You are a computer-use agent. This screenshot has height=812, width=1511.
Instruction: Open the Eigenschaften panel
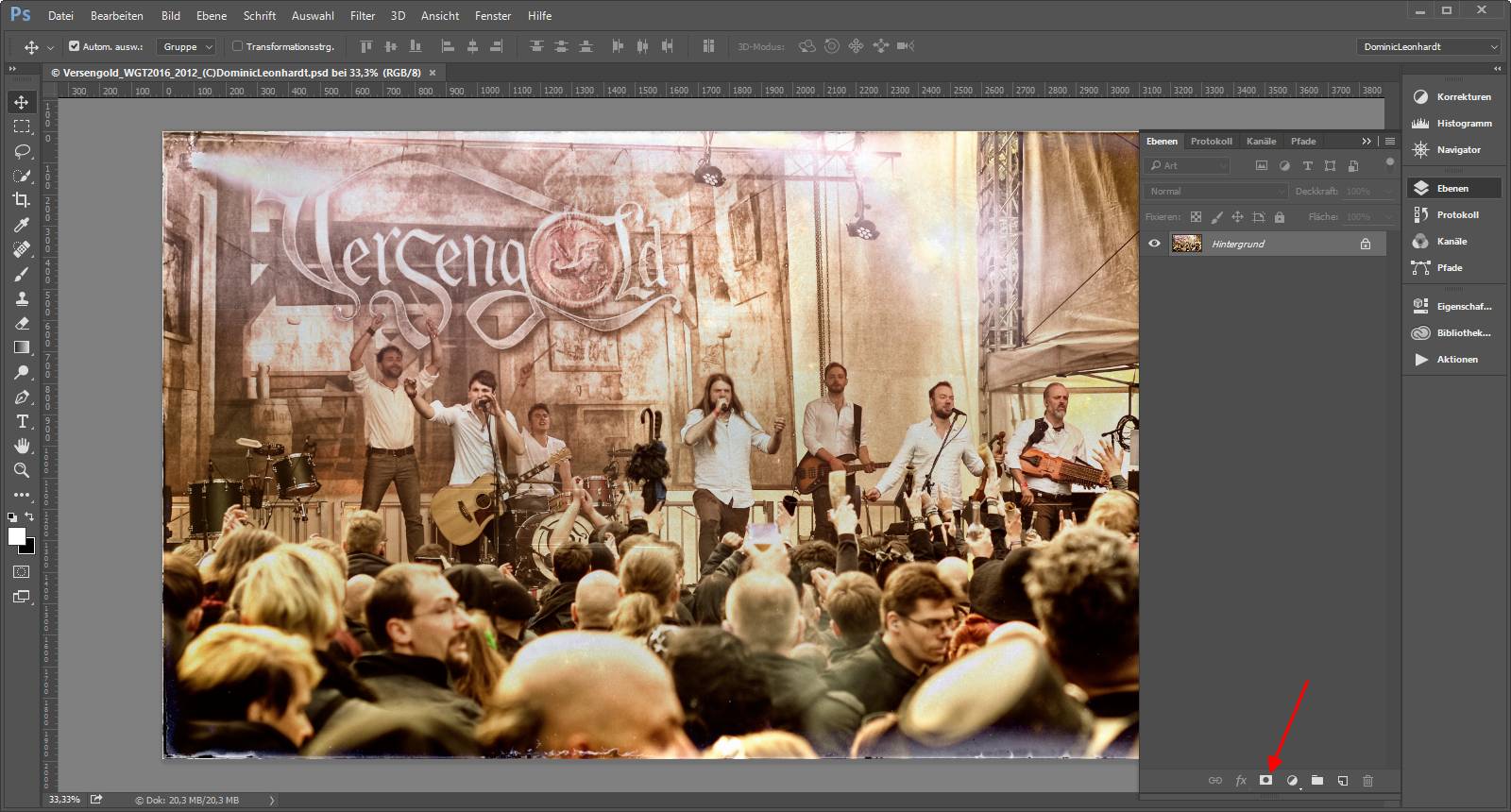pos(1453,306)
